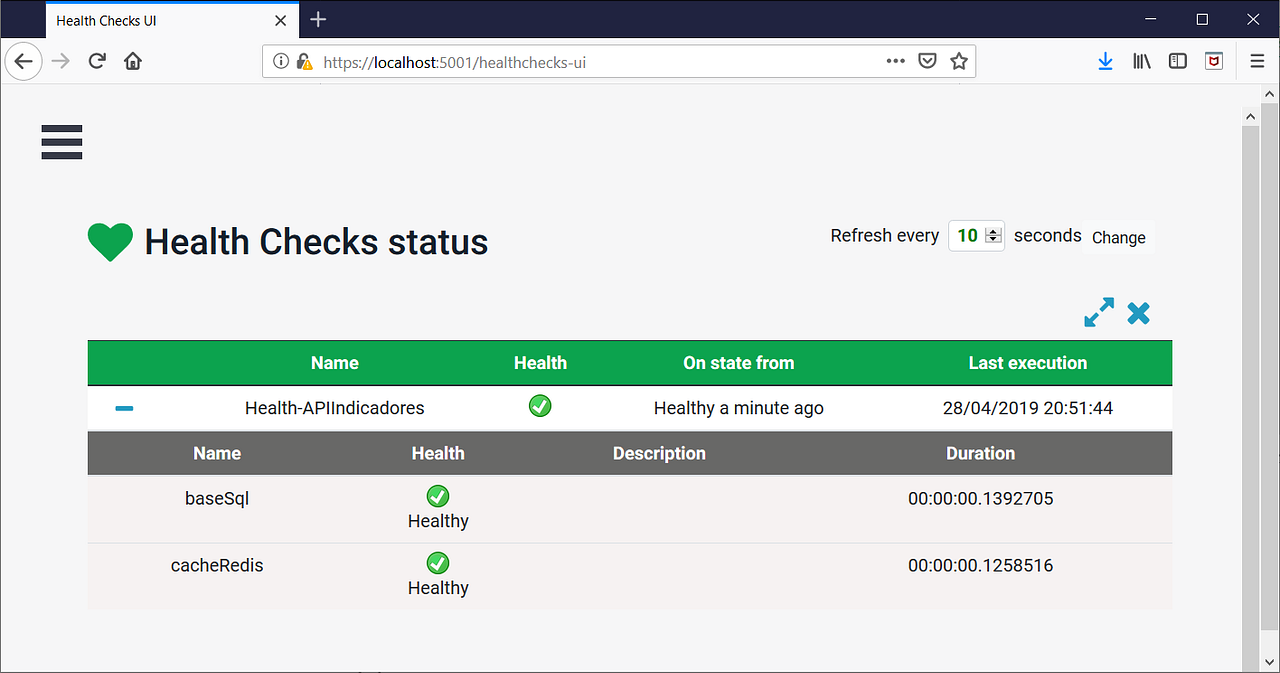Screen dimensions: 1280x673
Task: Click the Firefox downloads icon
Action: pyautogui.click(x=1105, y=61)
